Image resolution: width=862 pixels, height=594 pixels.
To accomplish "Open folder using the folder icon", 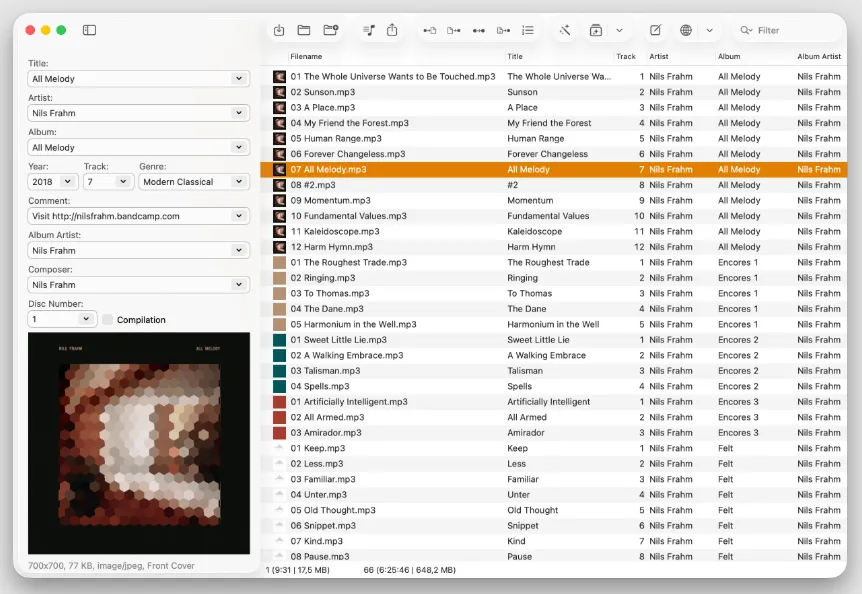I will (304, 30).
